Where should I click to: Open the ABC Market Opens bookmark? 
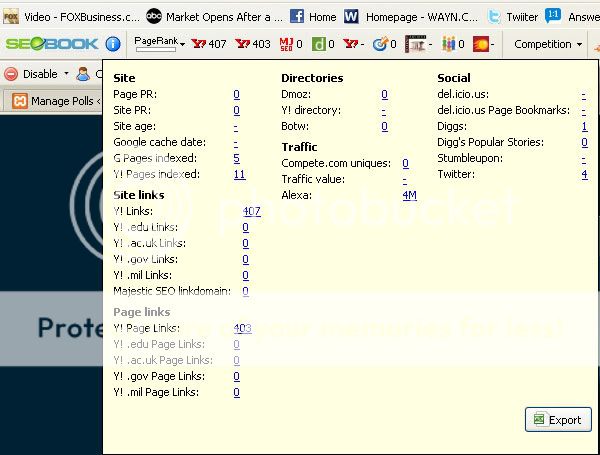point(214,17)
